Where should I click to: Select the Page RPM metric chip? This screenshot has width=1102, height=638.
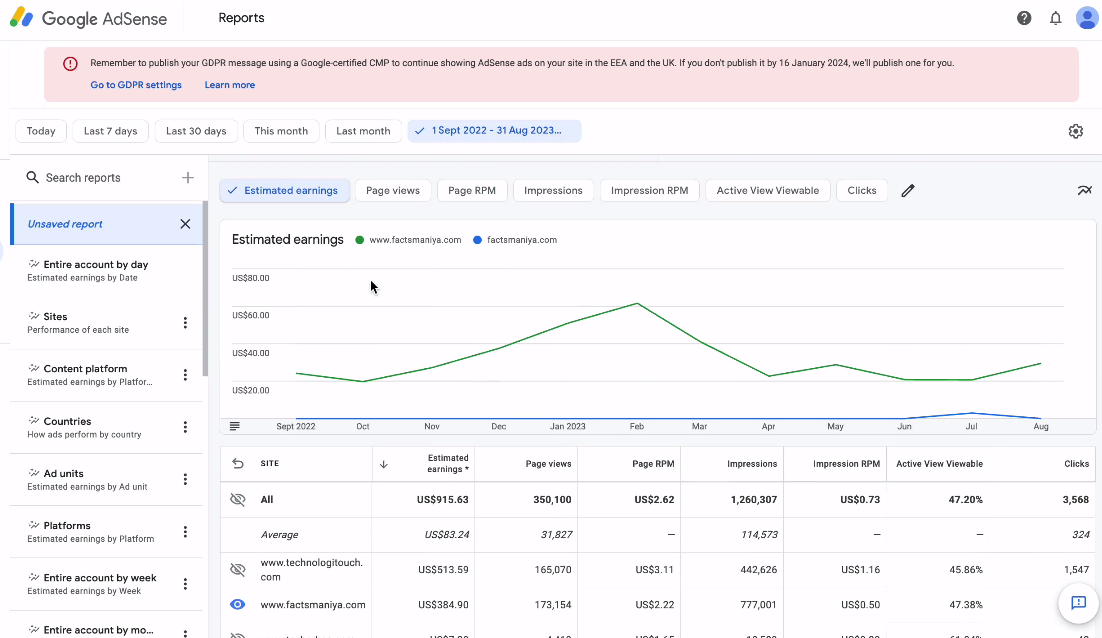coord(472,190)
